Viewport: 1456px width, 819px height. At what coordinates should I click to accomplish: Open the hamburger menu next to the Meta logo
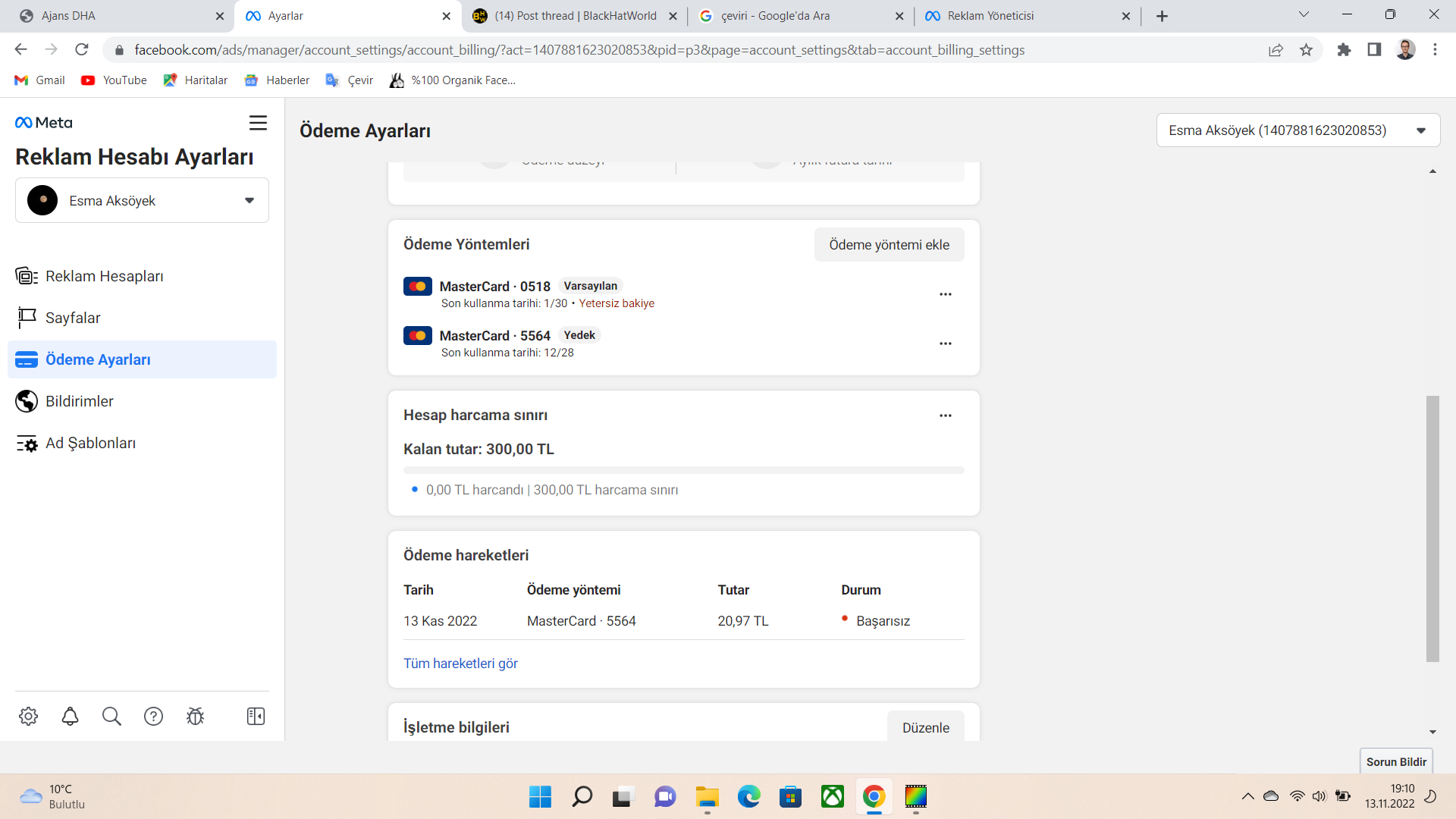(258, 123)
